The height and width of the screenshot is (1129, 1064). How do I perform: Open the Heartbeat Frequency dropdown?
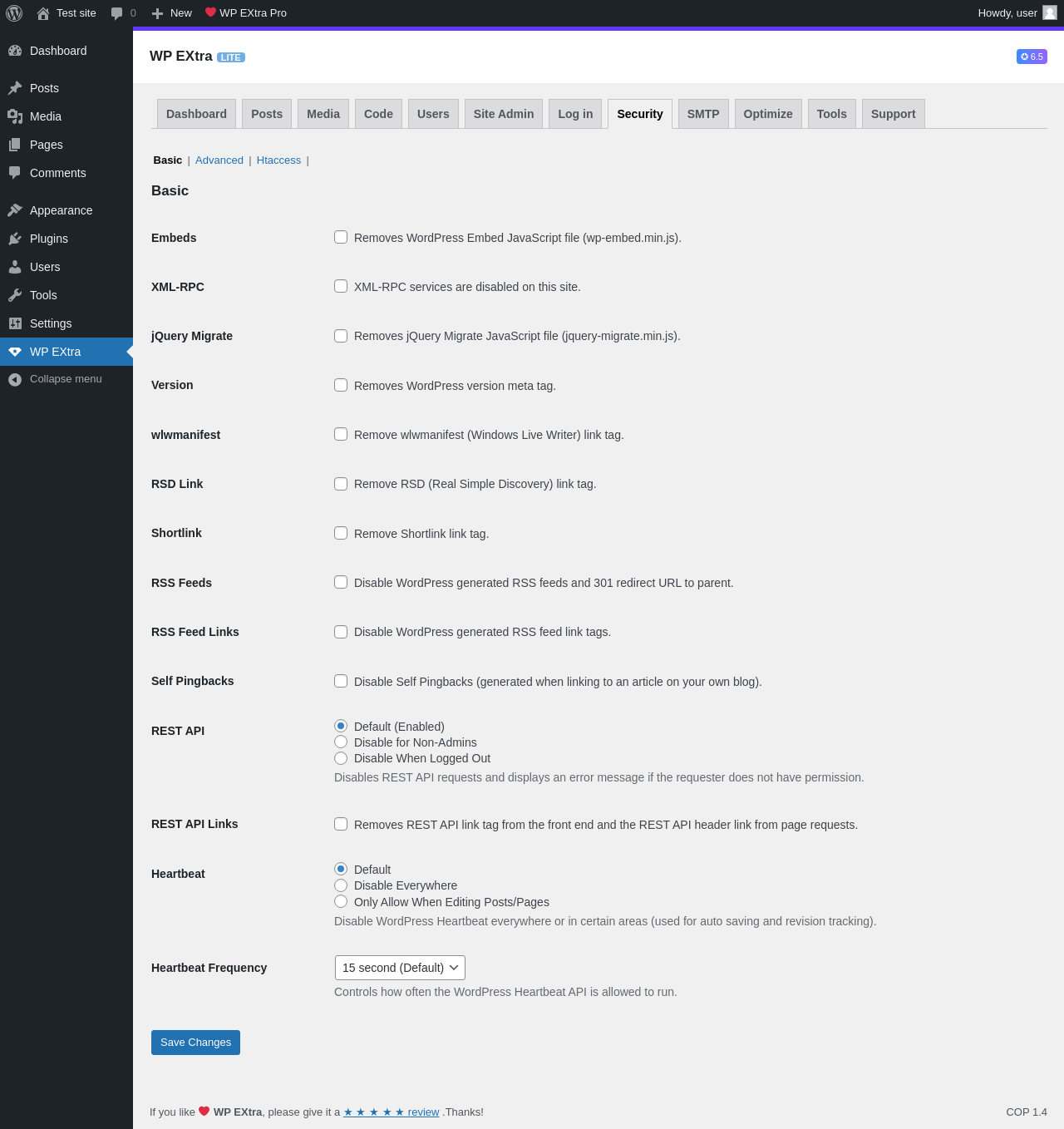(x=400, y=968)
